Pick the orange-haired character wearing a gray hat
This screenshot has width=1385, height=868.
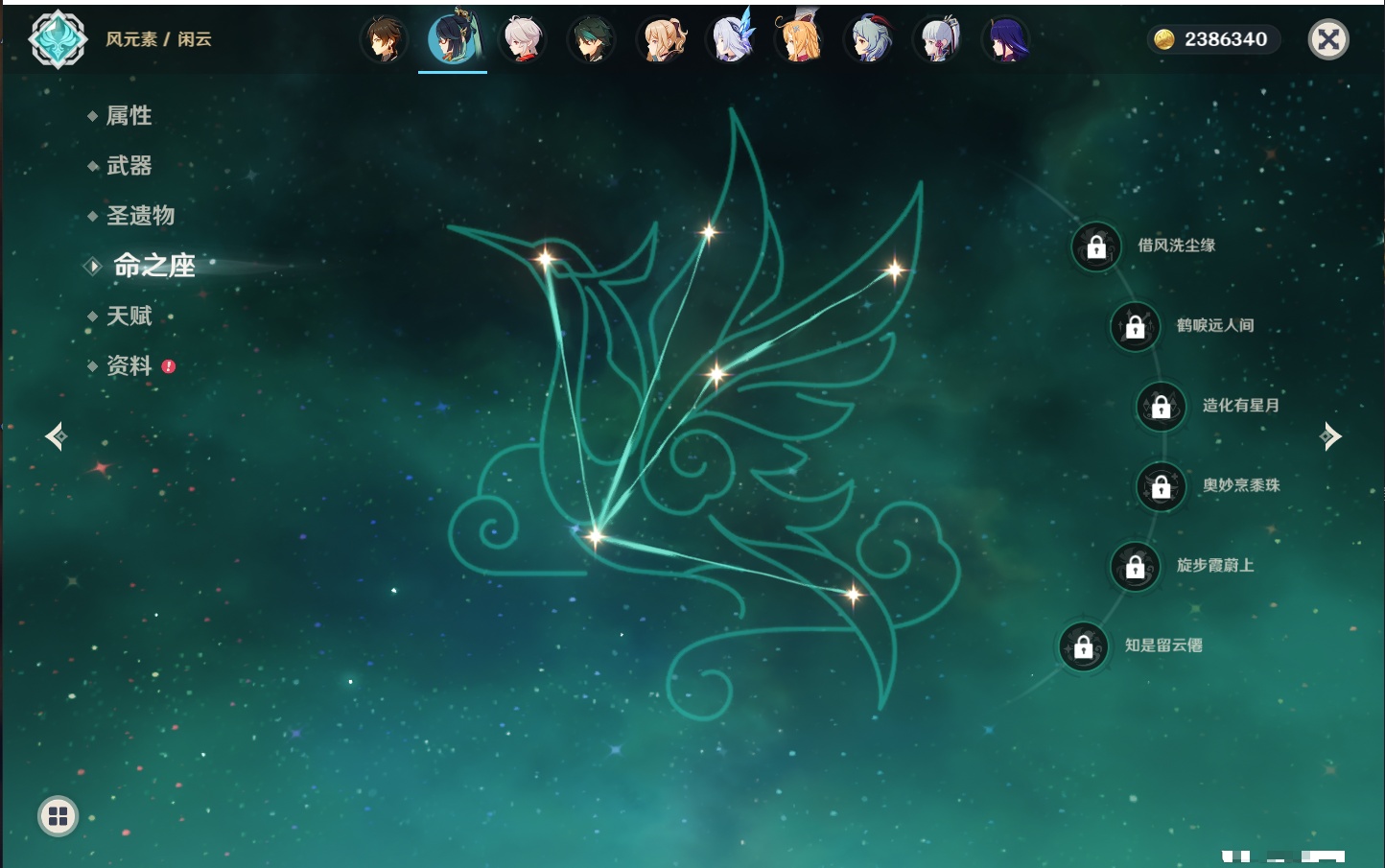click(x=800, y=39)
